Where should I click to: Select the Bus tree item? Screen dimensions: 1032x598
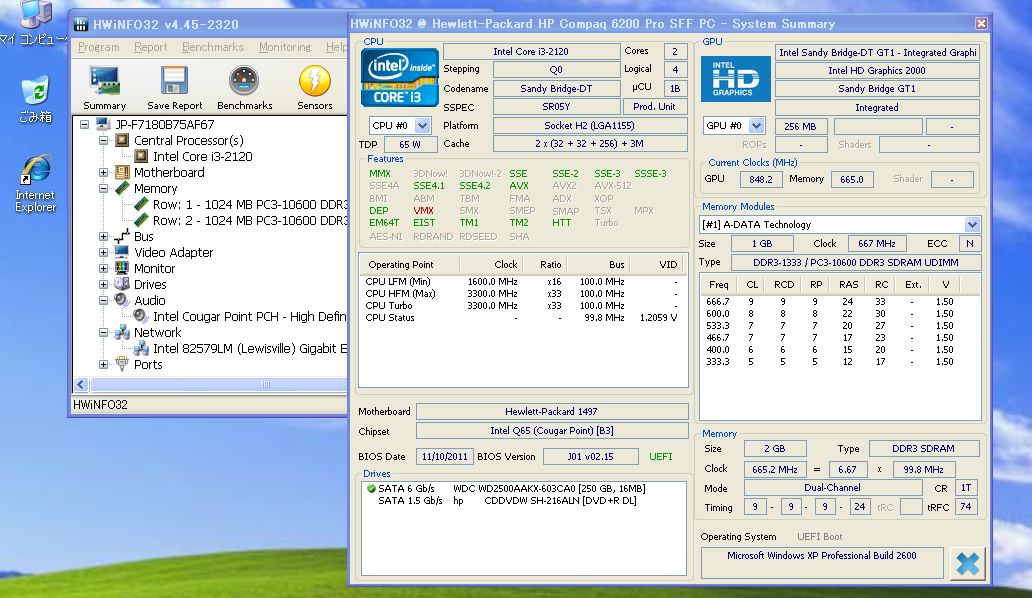[143, 237]
